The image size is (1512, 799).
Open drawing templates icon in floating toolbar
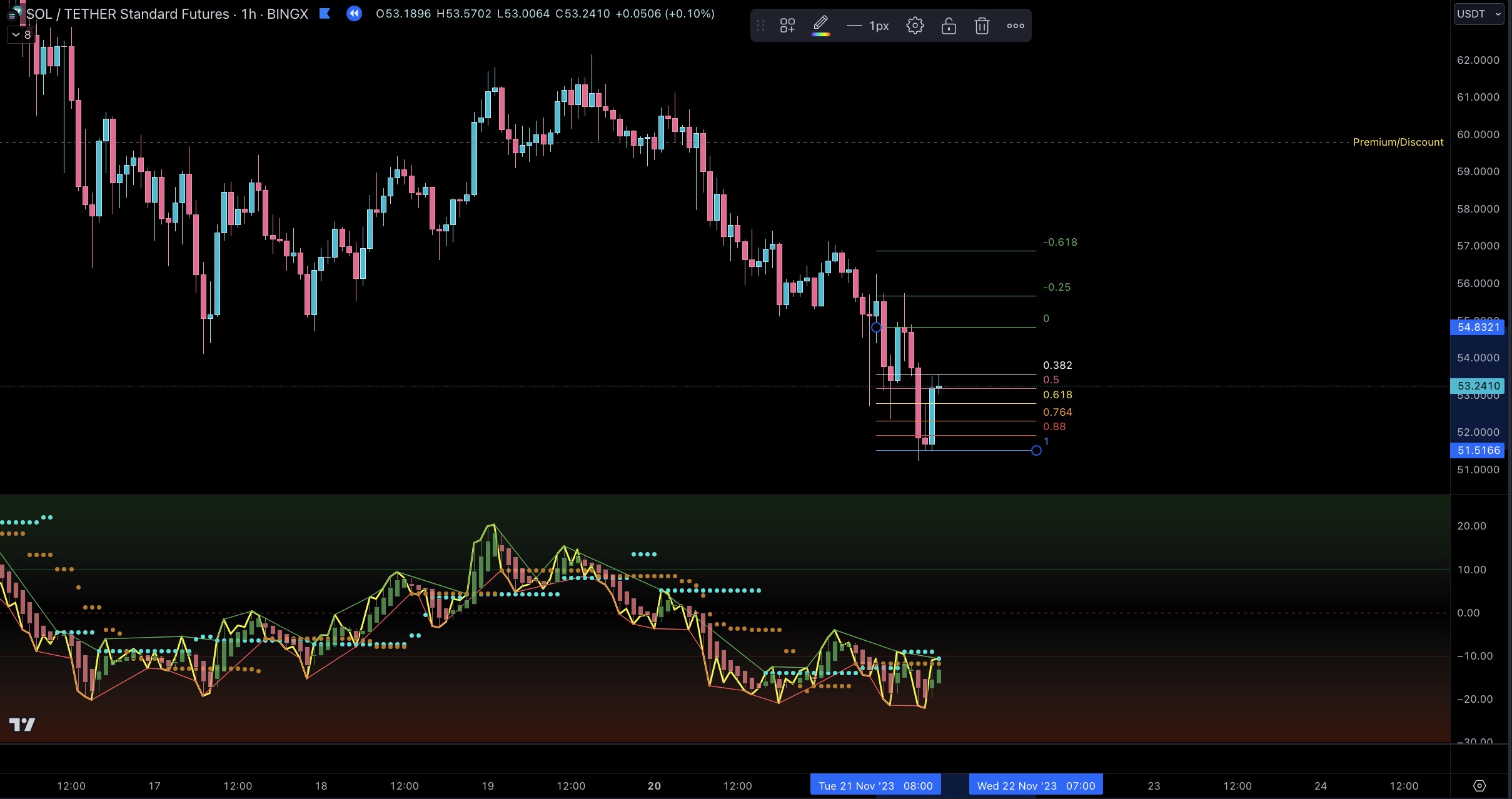point(787,26)
